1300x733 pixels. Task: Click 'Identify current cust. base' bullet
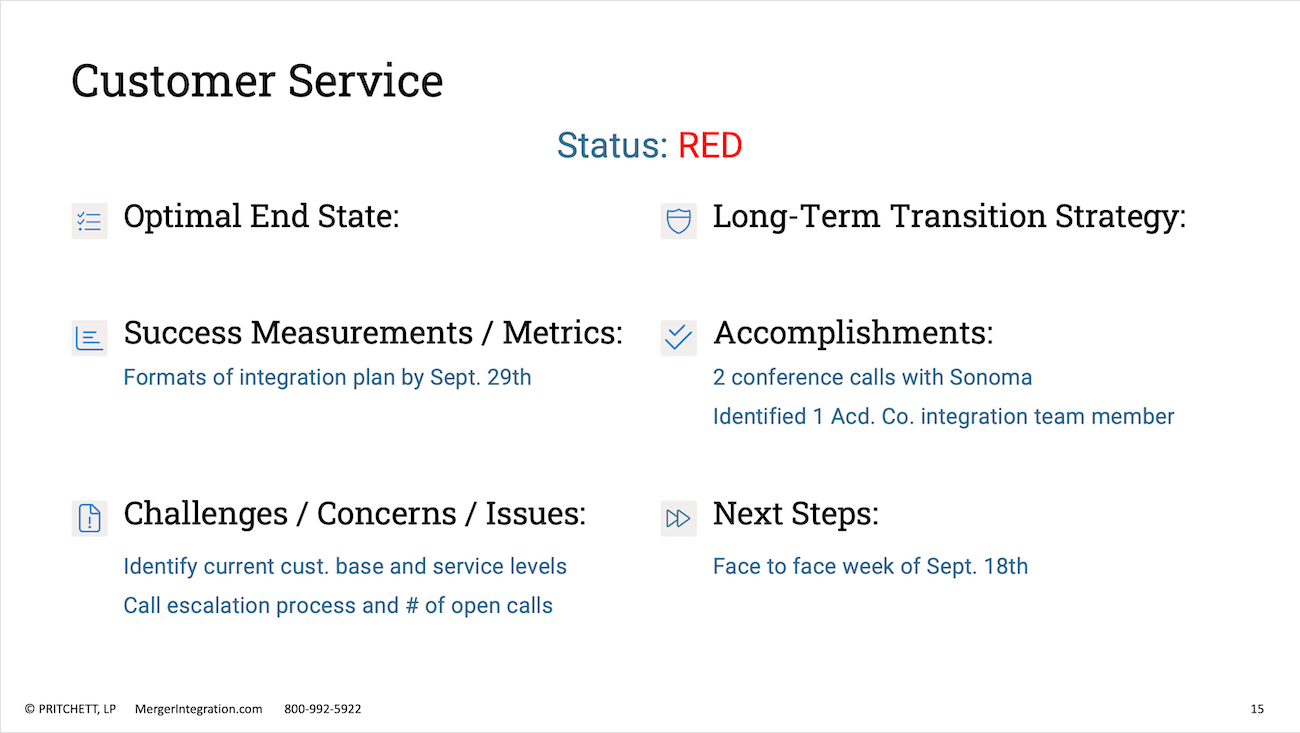click(x=345, y=567)
